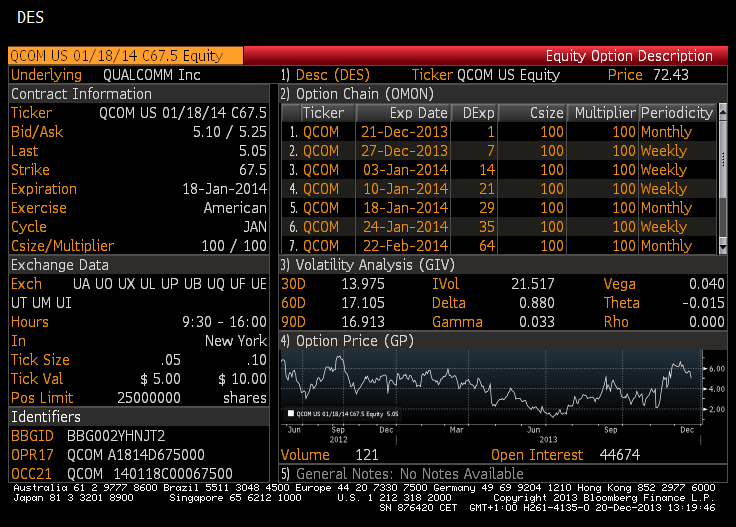Click the DExp column header
Image resolution: width=736 pixels, height=527 pixels.
tap(474, 113)
